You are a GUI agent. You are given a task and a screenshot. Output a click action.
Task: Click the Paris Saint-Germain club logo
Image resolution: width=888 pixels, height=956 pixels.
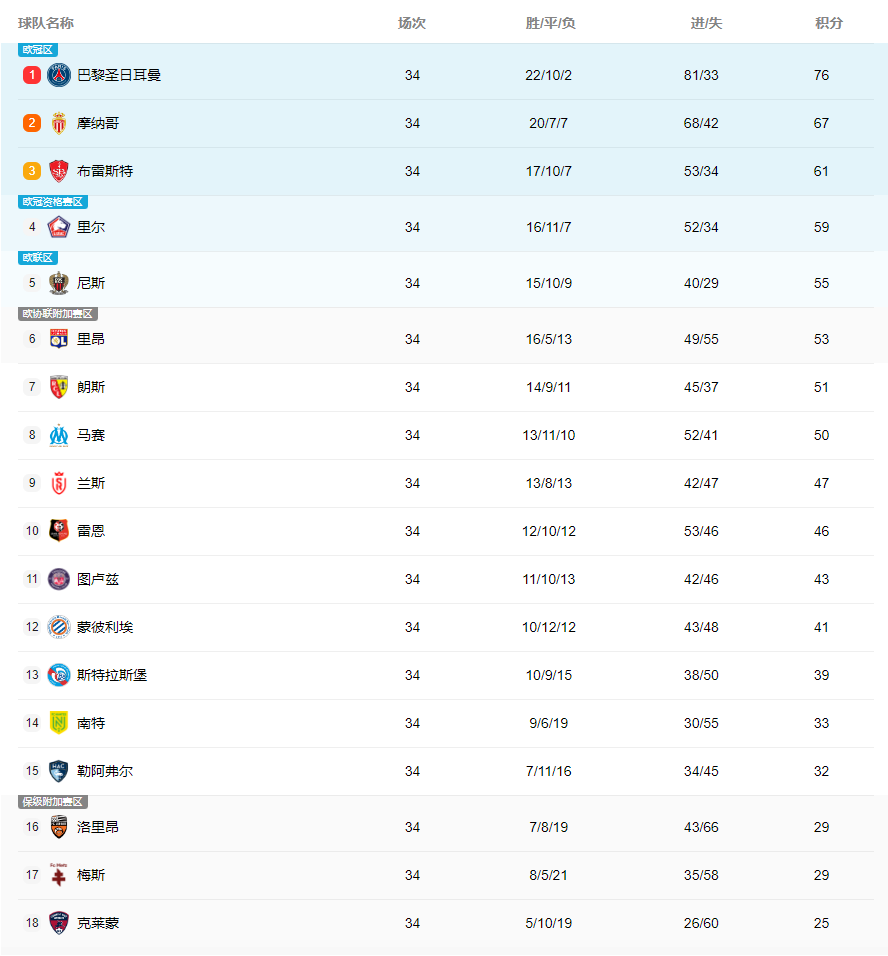tap(59, 75)
